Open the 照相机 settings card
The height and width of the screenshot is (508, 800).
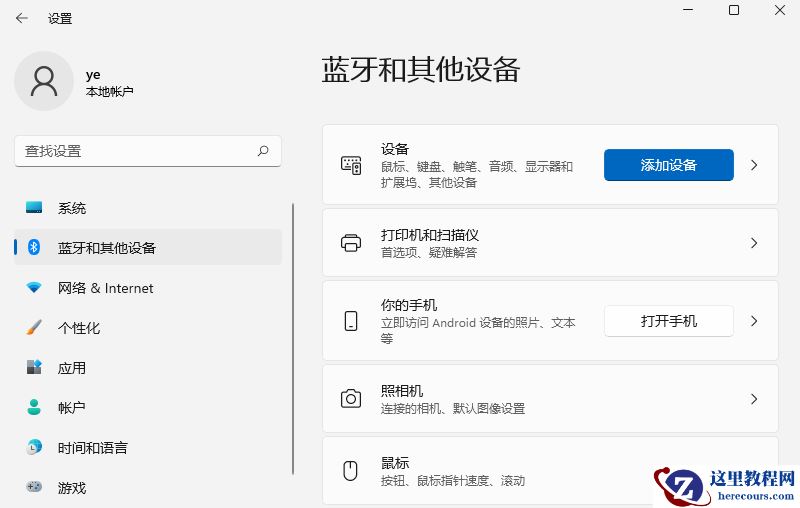[x=551, y=399]
